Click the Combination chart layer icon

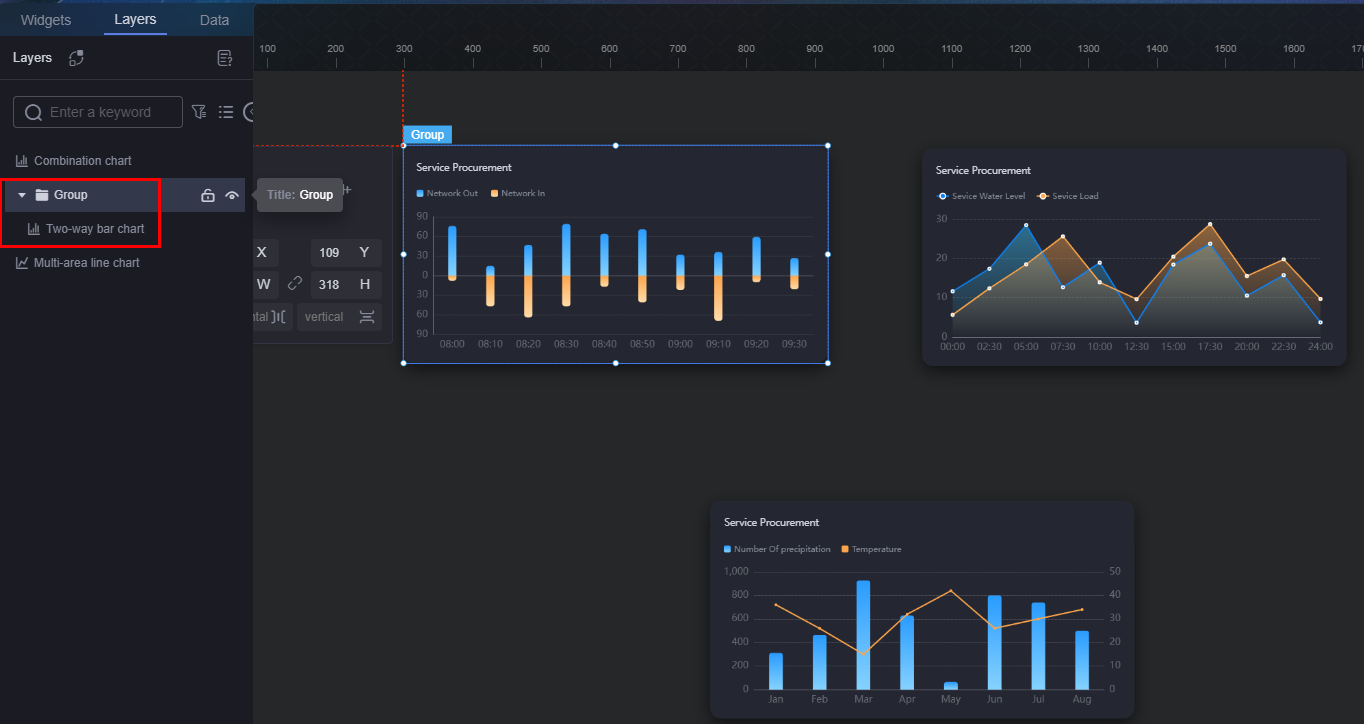[x=22, y=161]
